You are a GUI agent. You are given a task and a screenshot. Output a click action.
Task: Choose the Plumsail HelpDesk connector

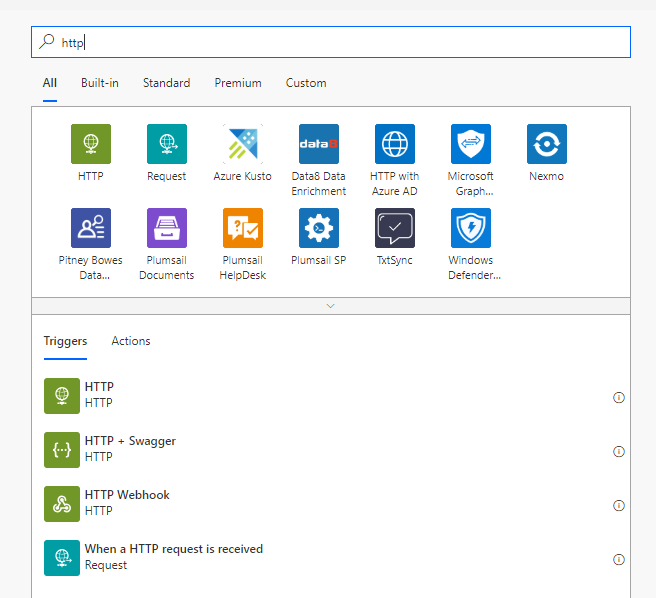coord(243,228)
